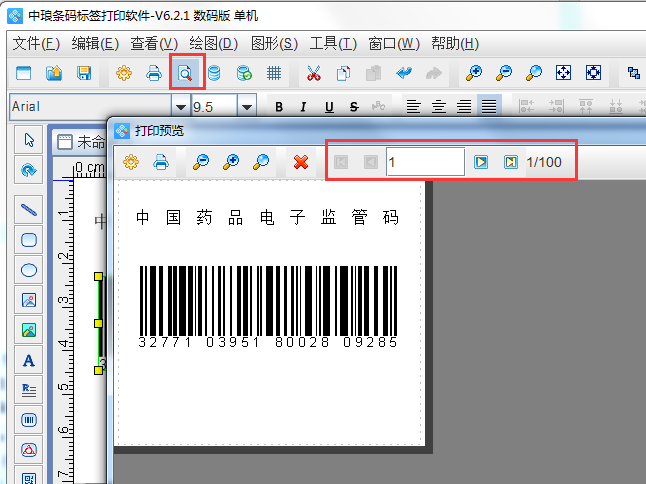The height and width of the screenshot is (484, 646).
Task: Click the printer icon in main toolbar
Action: pyautogui.click(x=154, y=73)
